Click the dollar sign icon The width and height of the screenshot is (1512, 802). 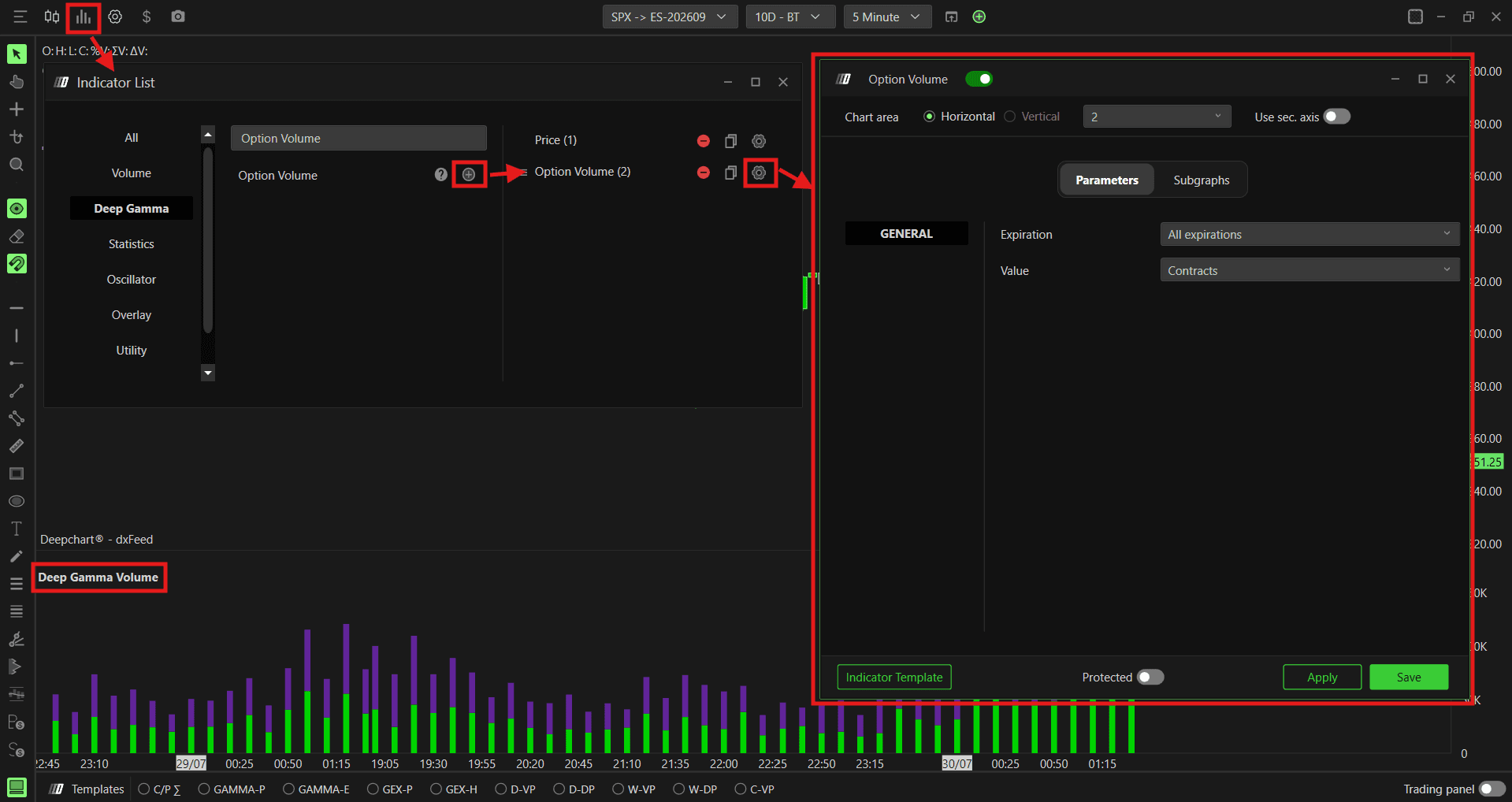tap(147, 17)
